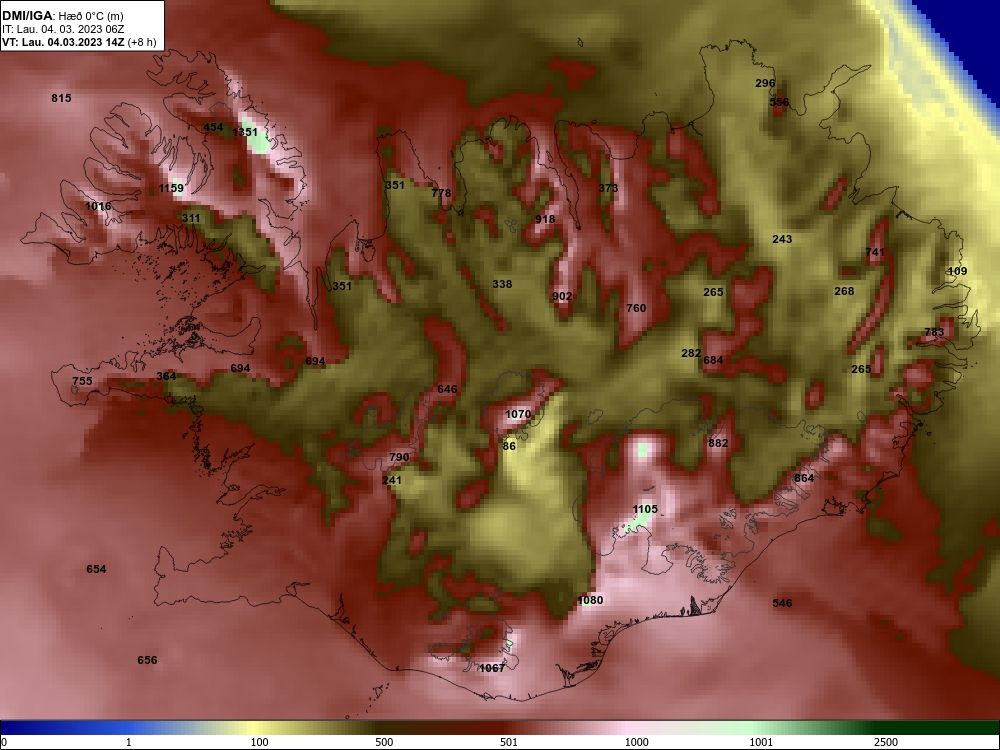Viewport: 1000px width, 750px height.
Task: Select the 646 map value
Action: (448, 389)
